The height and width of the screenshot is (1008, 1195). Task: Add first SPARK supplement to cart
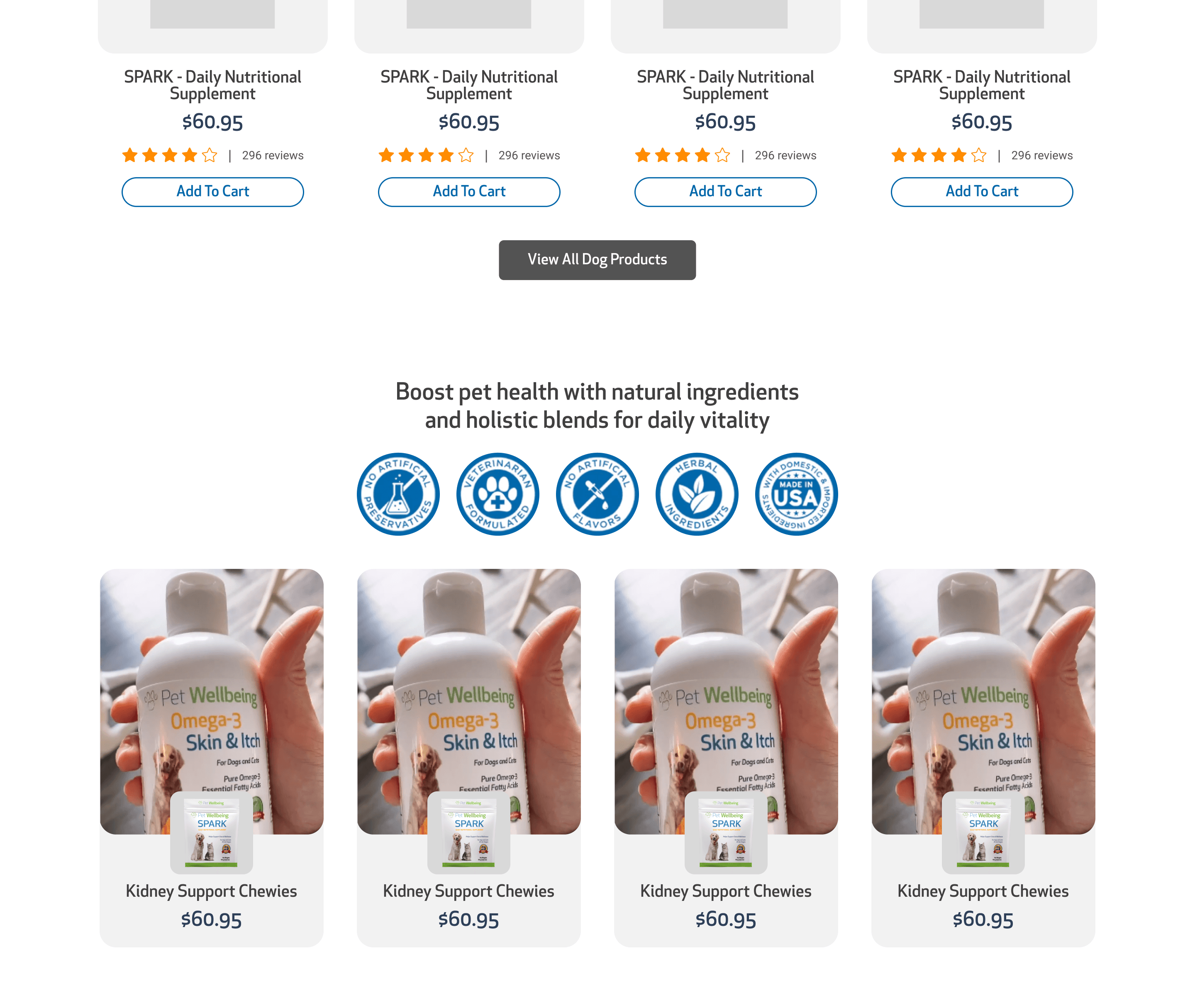tap(212, 191)
